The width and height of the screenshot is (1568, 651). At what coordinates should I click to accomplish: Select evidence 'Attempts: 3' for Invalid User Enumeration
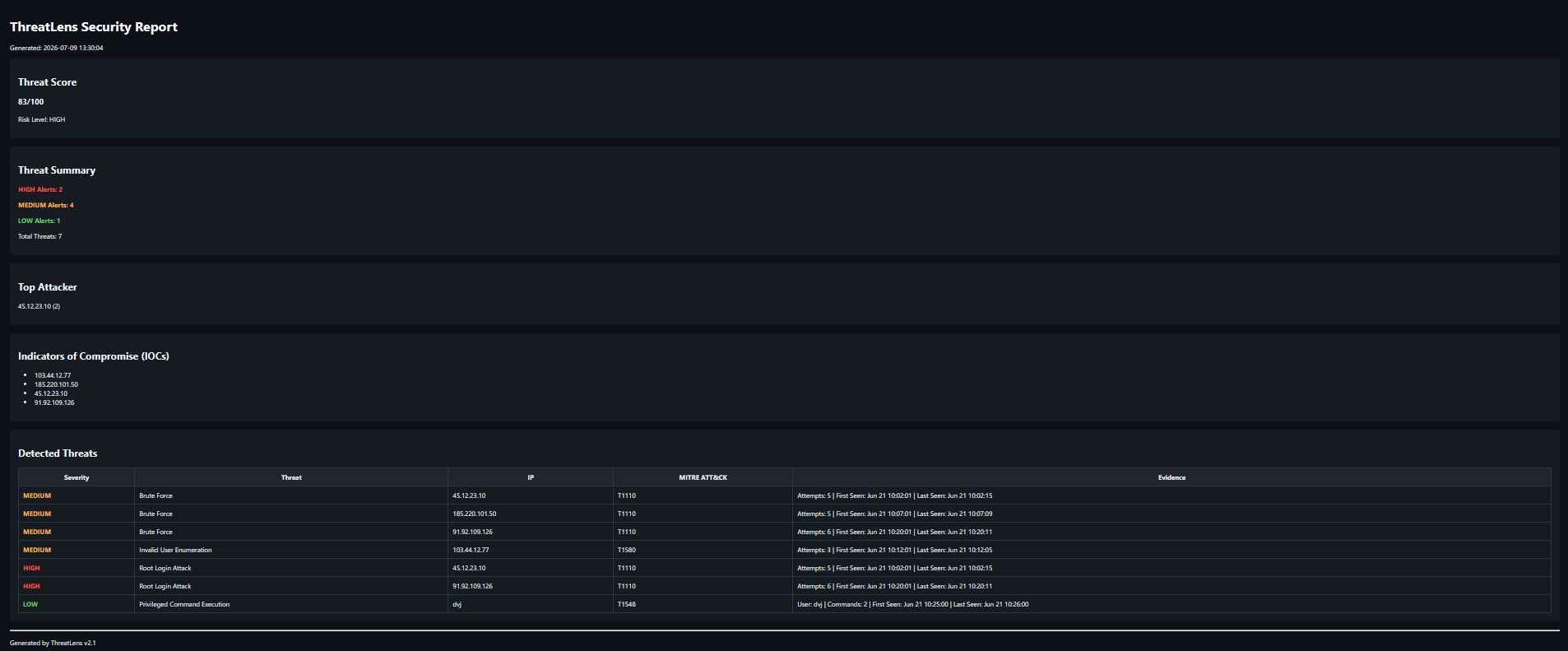[895, 550]
